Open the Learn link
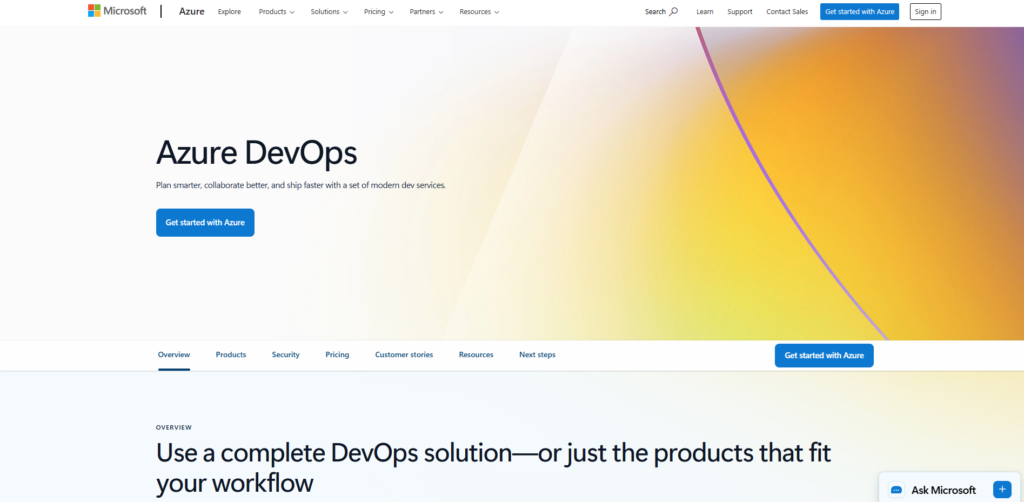1024x502 pixels. pos(705,12)
